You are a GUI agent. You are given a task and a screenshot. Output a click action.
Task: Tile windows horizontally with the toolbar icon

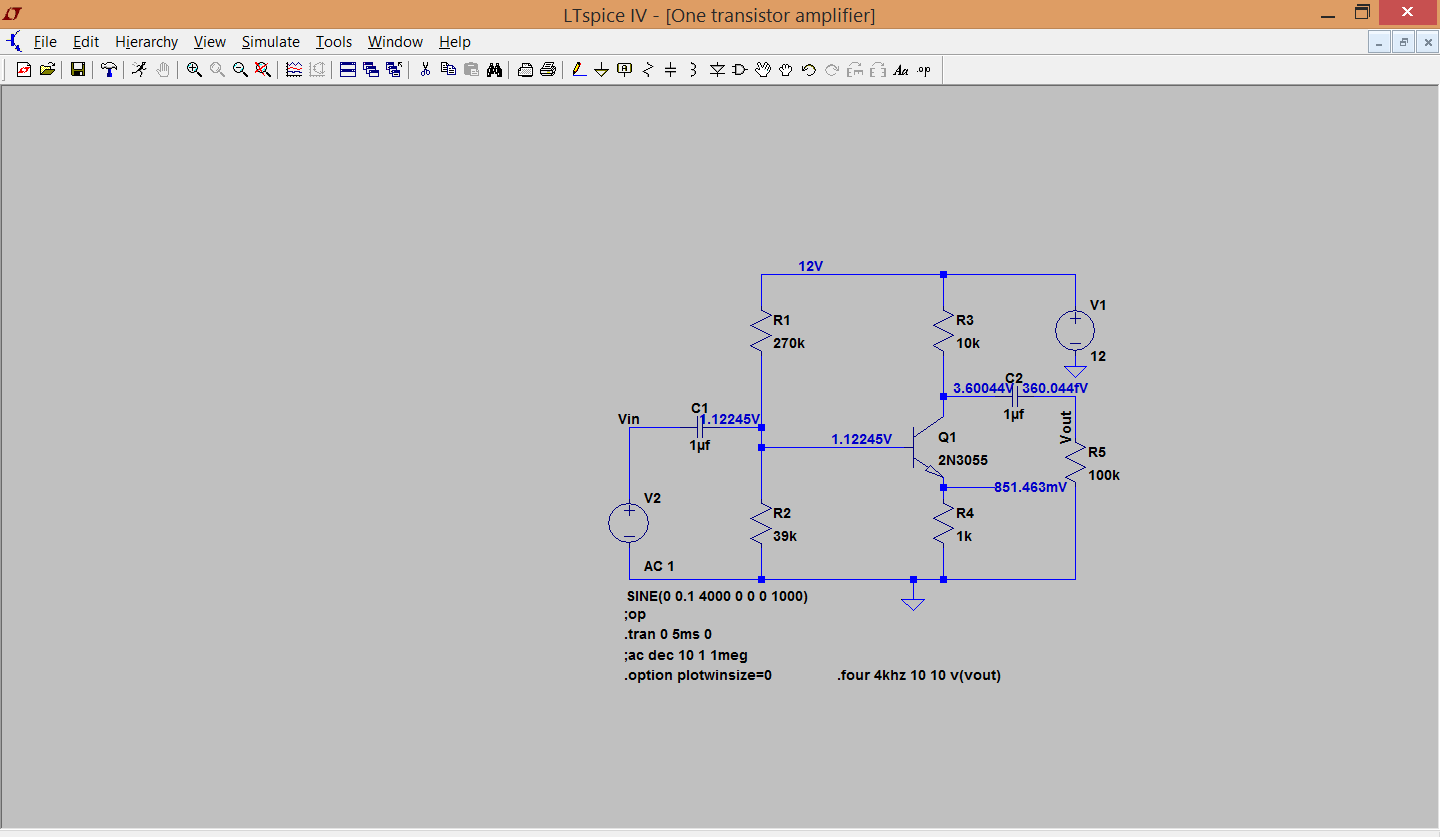tap(348, 69)
